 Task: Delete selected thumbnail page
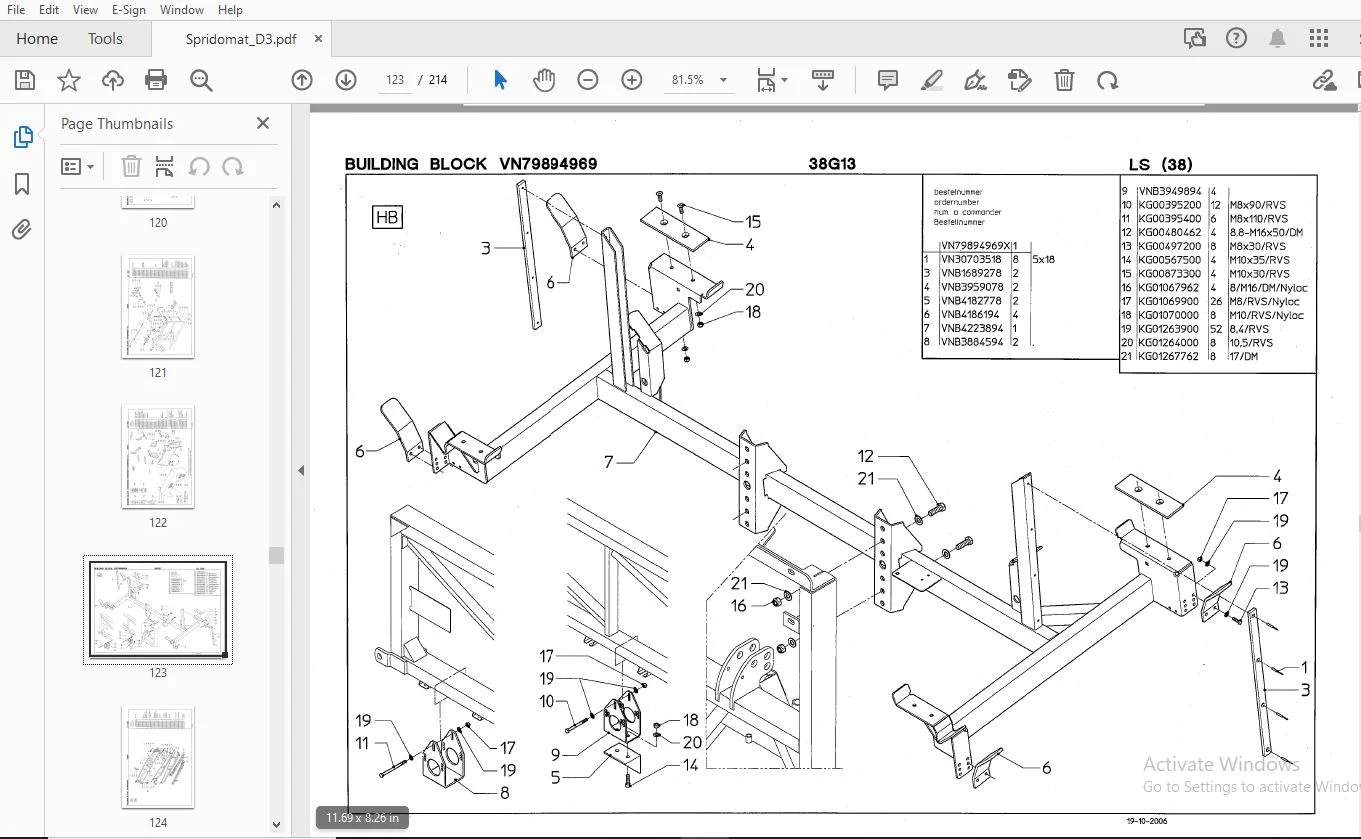[x=132, y=166]
